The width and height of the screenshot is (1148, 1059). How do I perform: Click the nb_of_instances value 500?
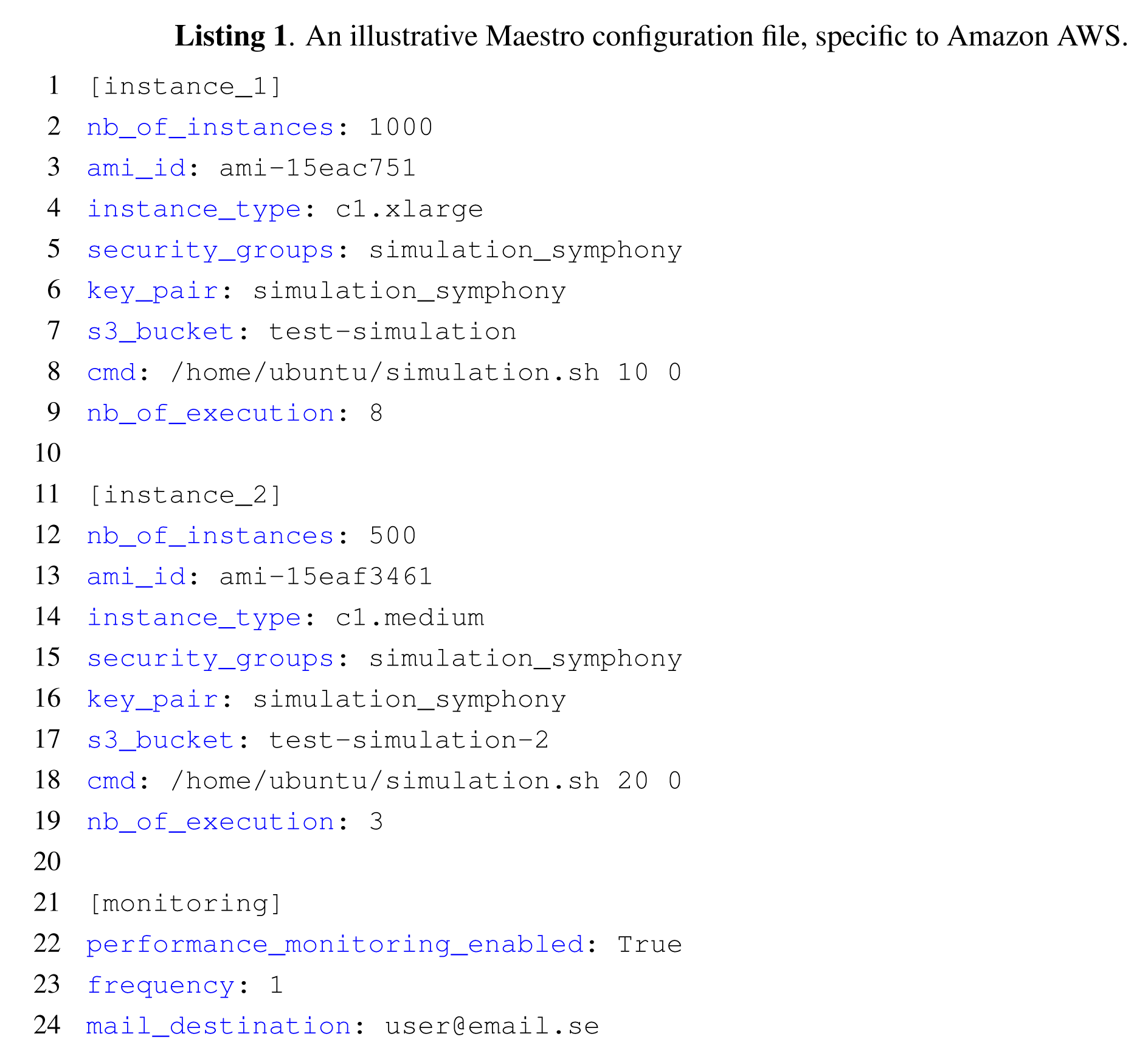[x=392, y=536]
